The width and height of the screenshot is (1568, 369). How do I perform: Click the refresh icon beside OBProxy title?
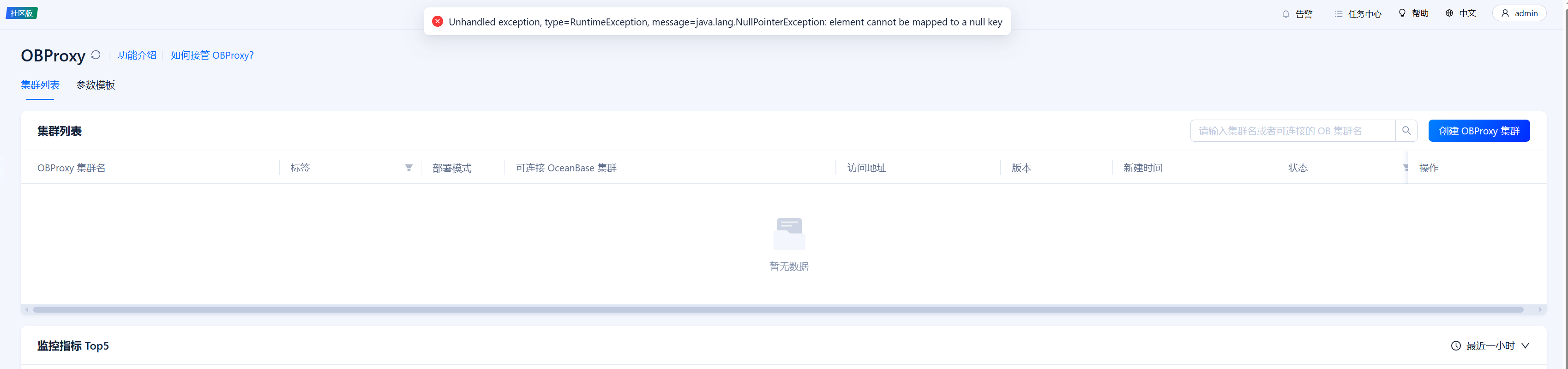96,55
